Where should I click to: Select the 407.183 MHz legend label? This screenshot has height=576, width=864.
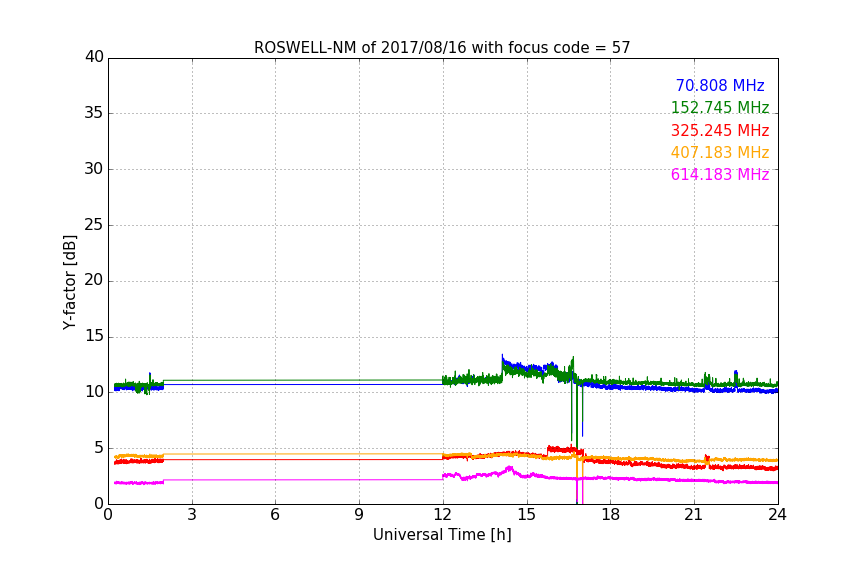(x=720, y=153)
